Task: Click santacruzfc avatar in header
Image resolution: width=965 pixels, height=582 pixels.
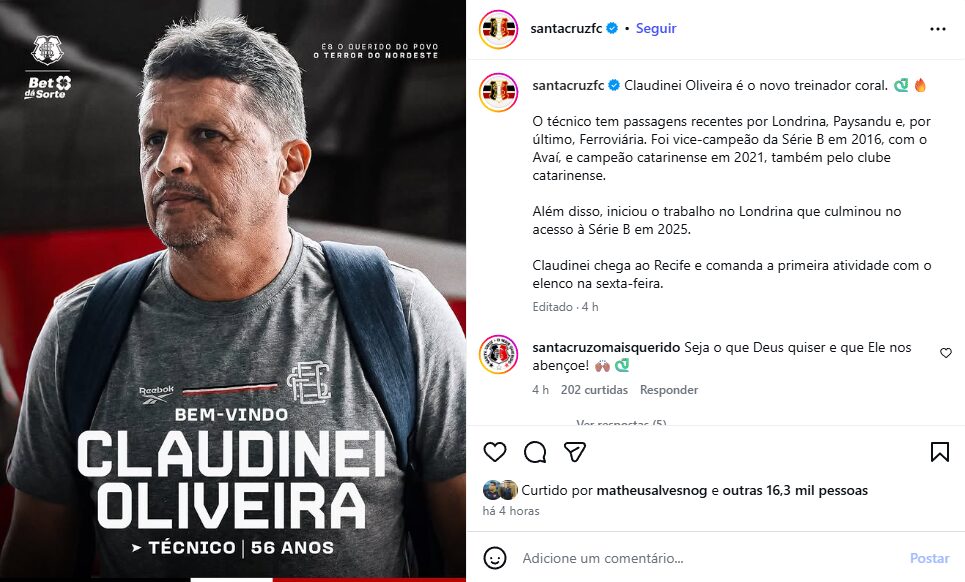Action: click(499, 29)
